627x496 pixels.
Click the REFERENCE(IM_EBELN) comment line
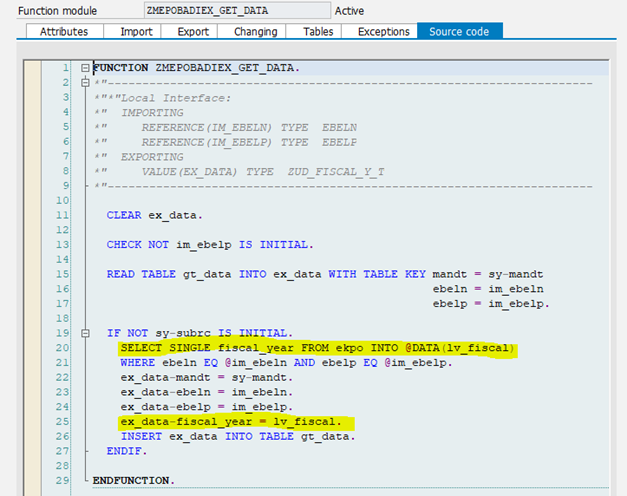226,127
